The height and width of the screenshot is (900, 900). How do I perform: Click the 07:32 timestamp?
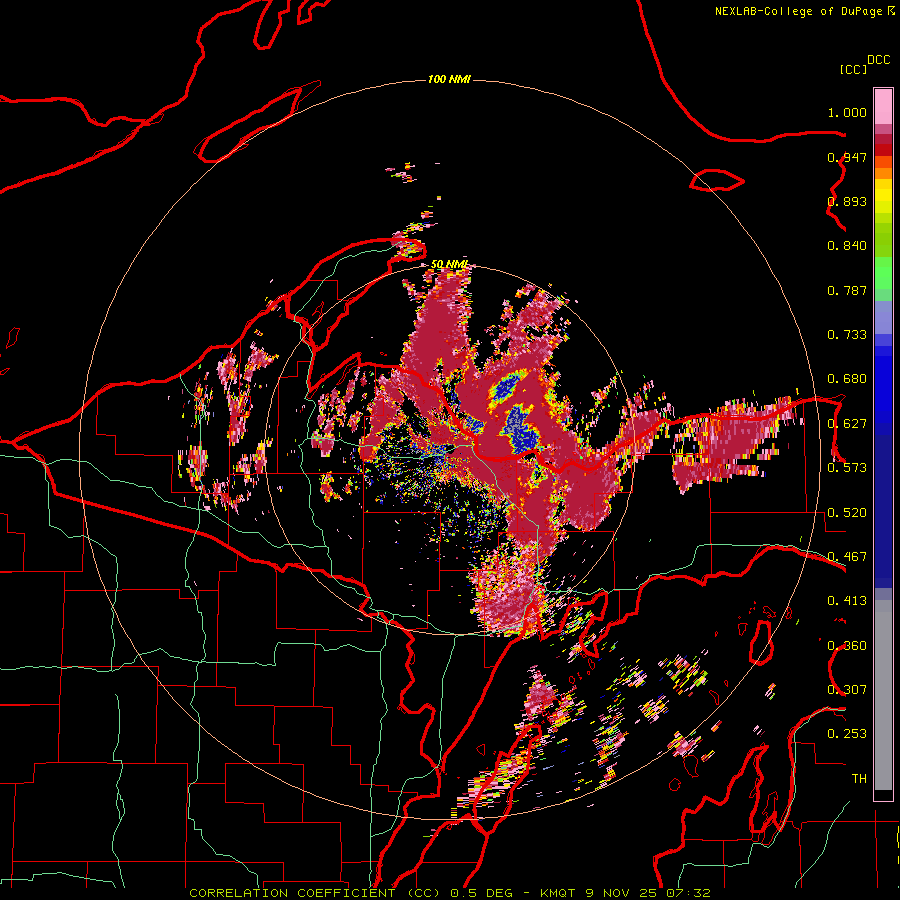coord(688,893)
